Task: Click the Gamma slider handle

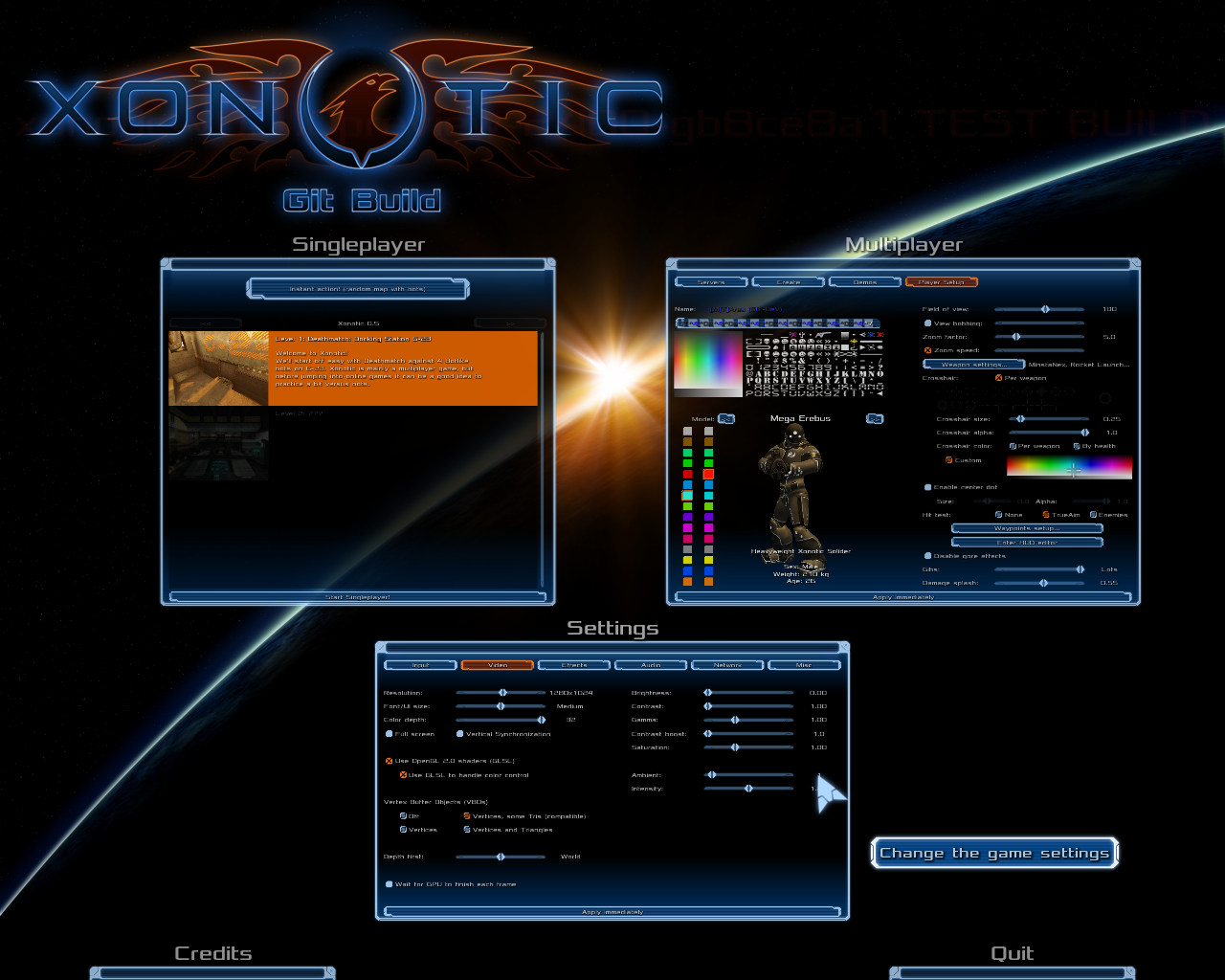Action: pyautogui.click(x=735, y=720)
